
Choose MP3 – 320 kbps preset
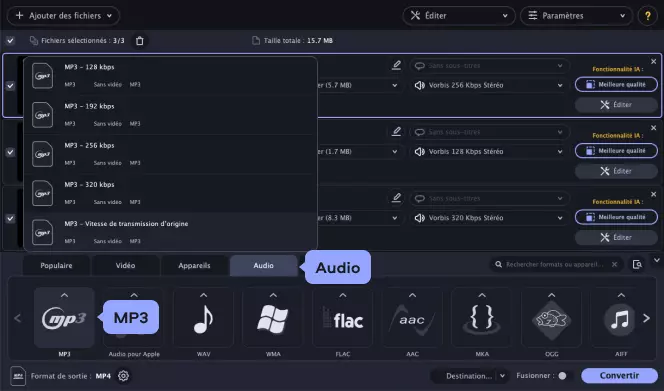pos(171,193)
